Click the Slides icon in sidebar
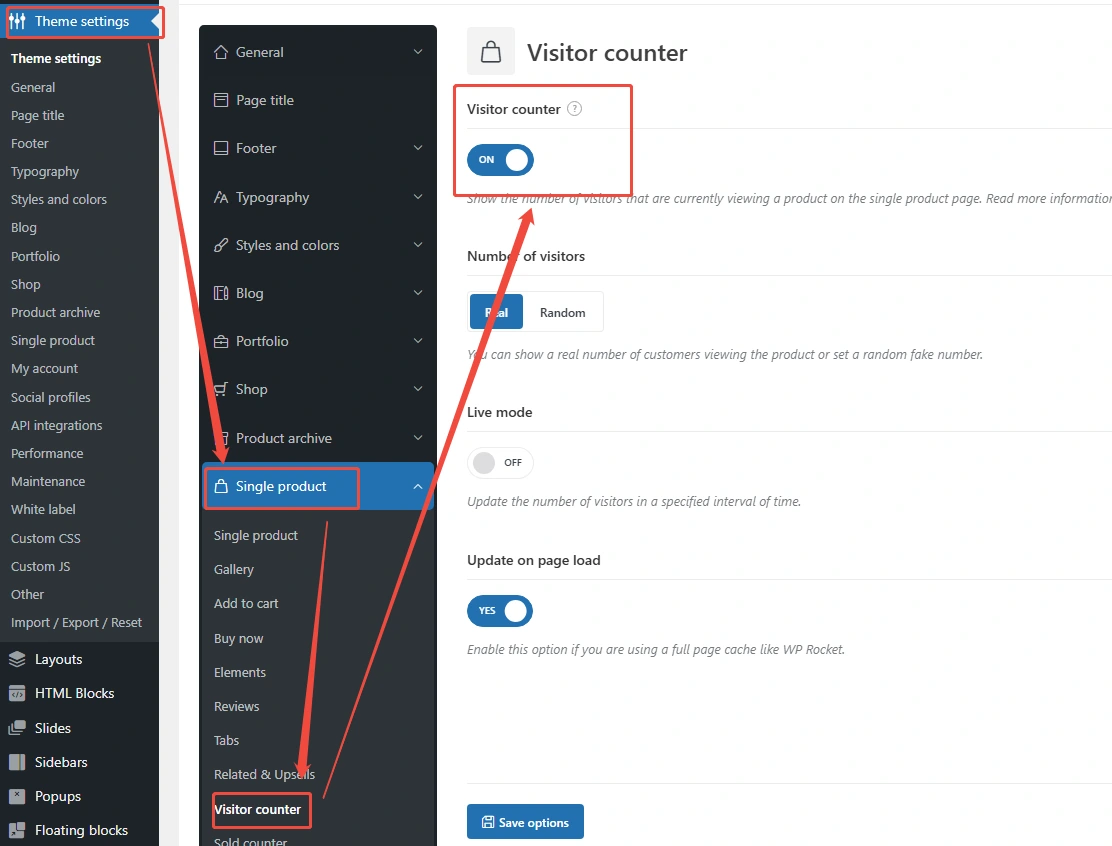Screen dimensions: 1112x846 [17, 728]
